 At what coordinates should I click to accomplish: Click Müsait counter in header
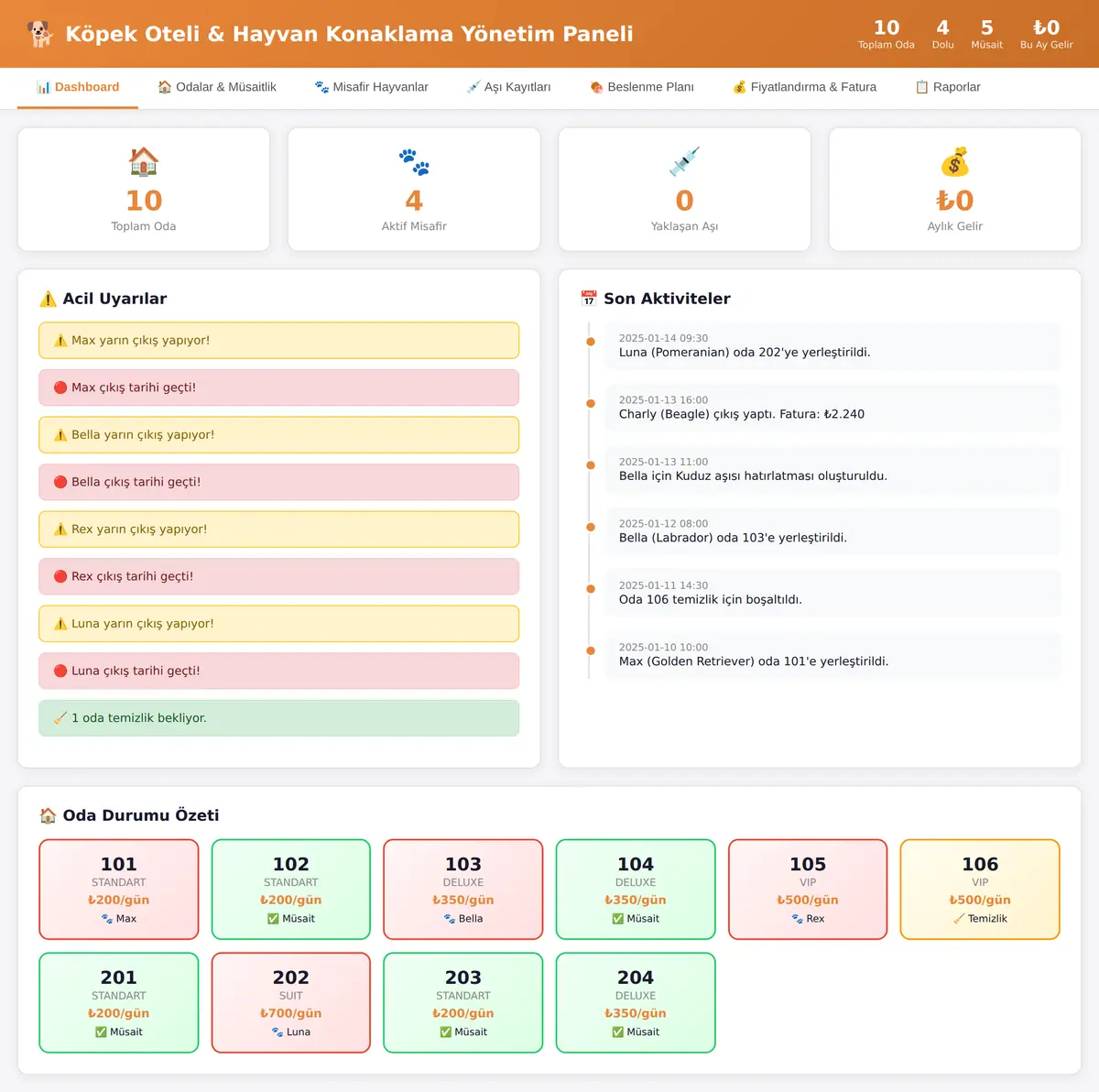pos(986,34)
